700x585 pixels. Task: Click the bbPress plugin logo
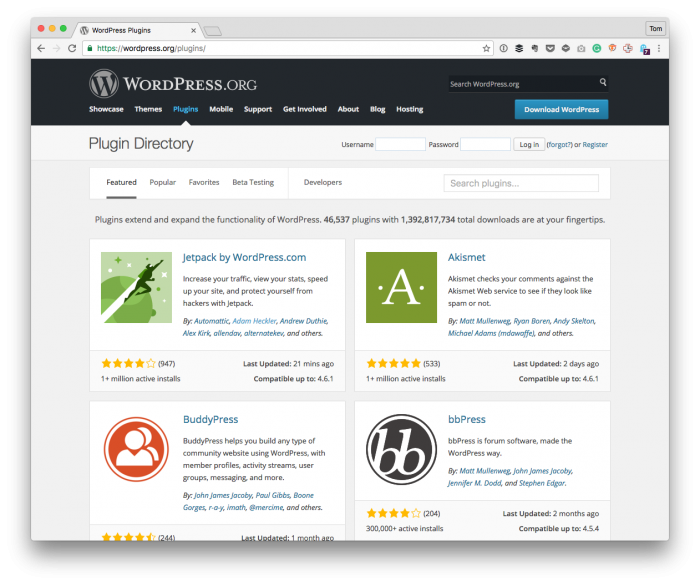pyautogui.click(x=401, y=449)
